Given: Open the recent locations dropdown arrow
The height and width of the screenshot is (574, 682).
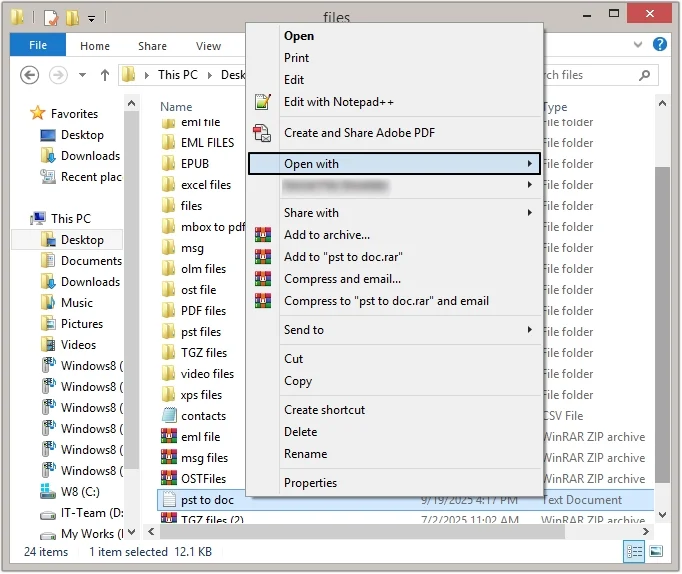Looking at the screenshot, I should pyautogui.click(x=82, y=75).
